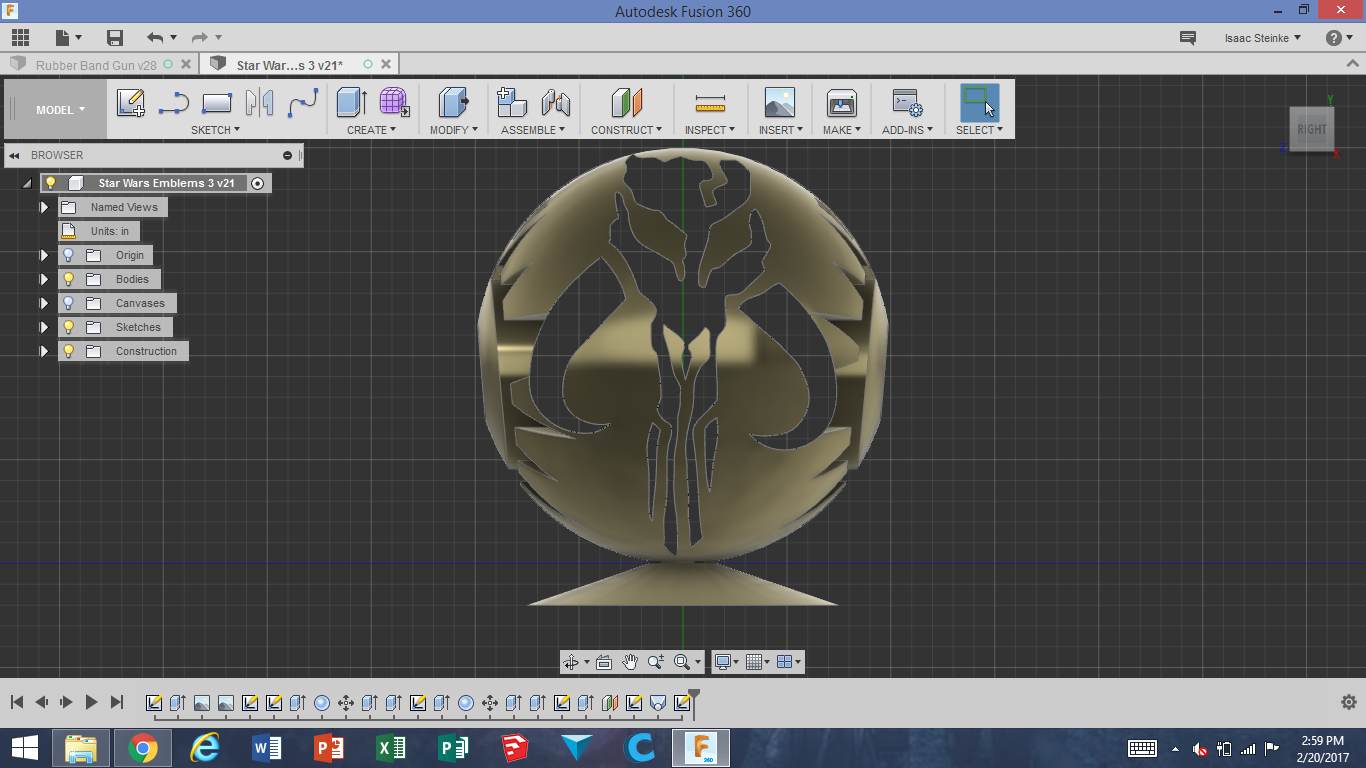Viewport: 1366px width, 768px height.
Task: Open the ASSEMBLE menu
Action: (533, 130)
